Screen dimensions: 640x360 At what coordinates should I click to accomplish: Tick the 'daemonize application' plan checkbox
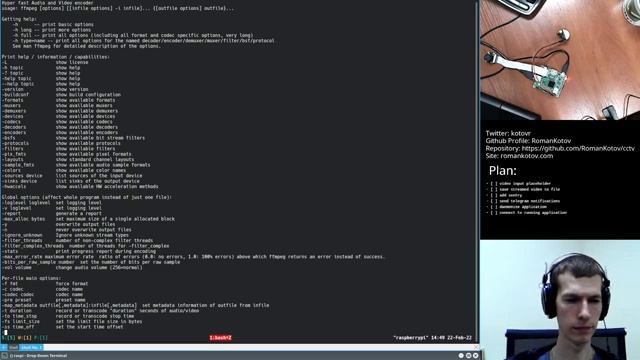click(494, 207)
